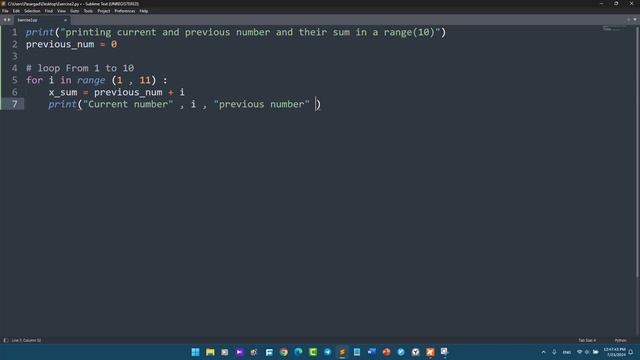Click line number 1 in the gutter

(x=14, y=32)
